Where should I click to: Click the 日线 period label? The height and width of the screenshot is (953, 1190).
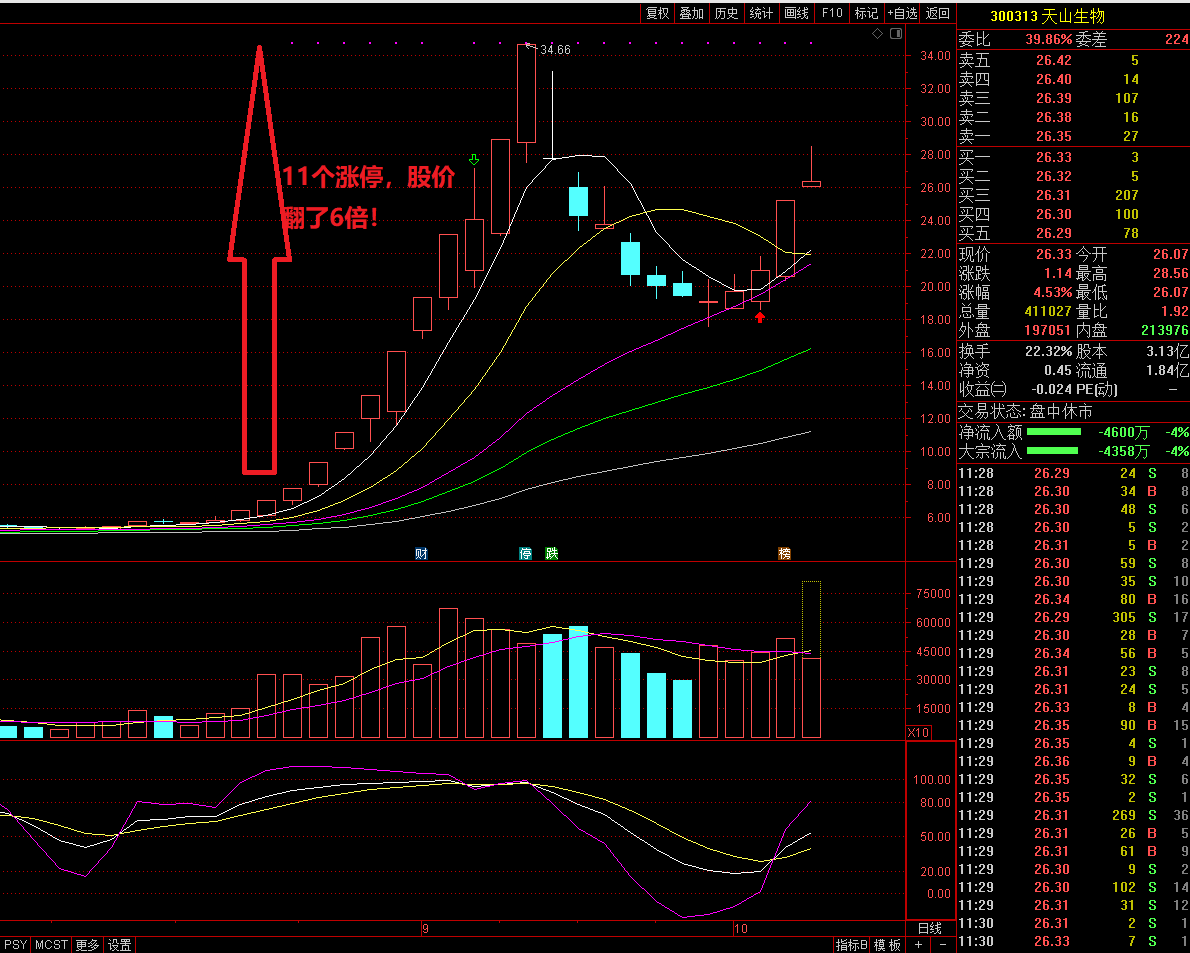929,928
